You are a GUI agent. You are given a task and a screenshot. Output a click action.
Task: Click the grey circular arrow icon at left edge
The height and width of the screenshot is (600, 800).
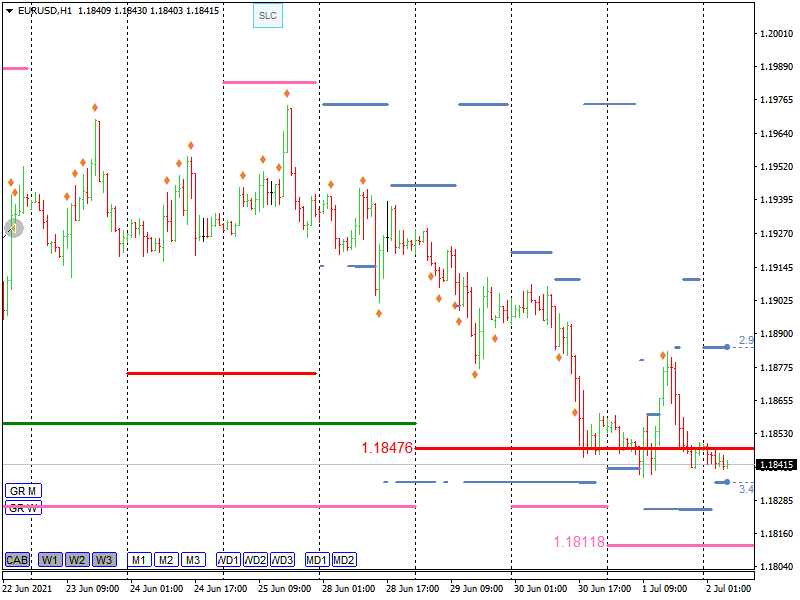(x=13, y=228)
